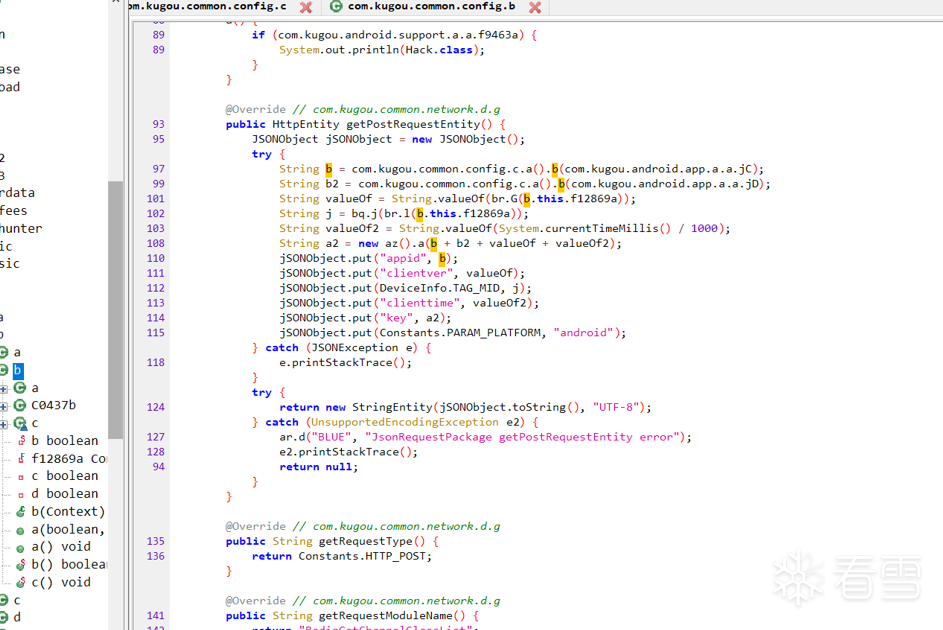Click the "key" string literal
Screen dimensions: 943x630
(x=396, y=318)
